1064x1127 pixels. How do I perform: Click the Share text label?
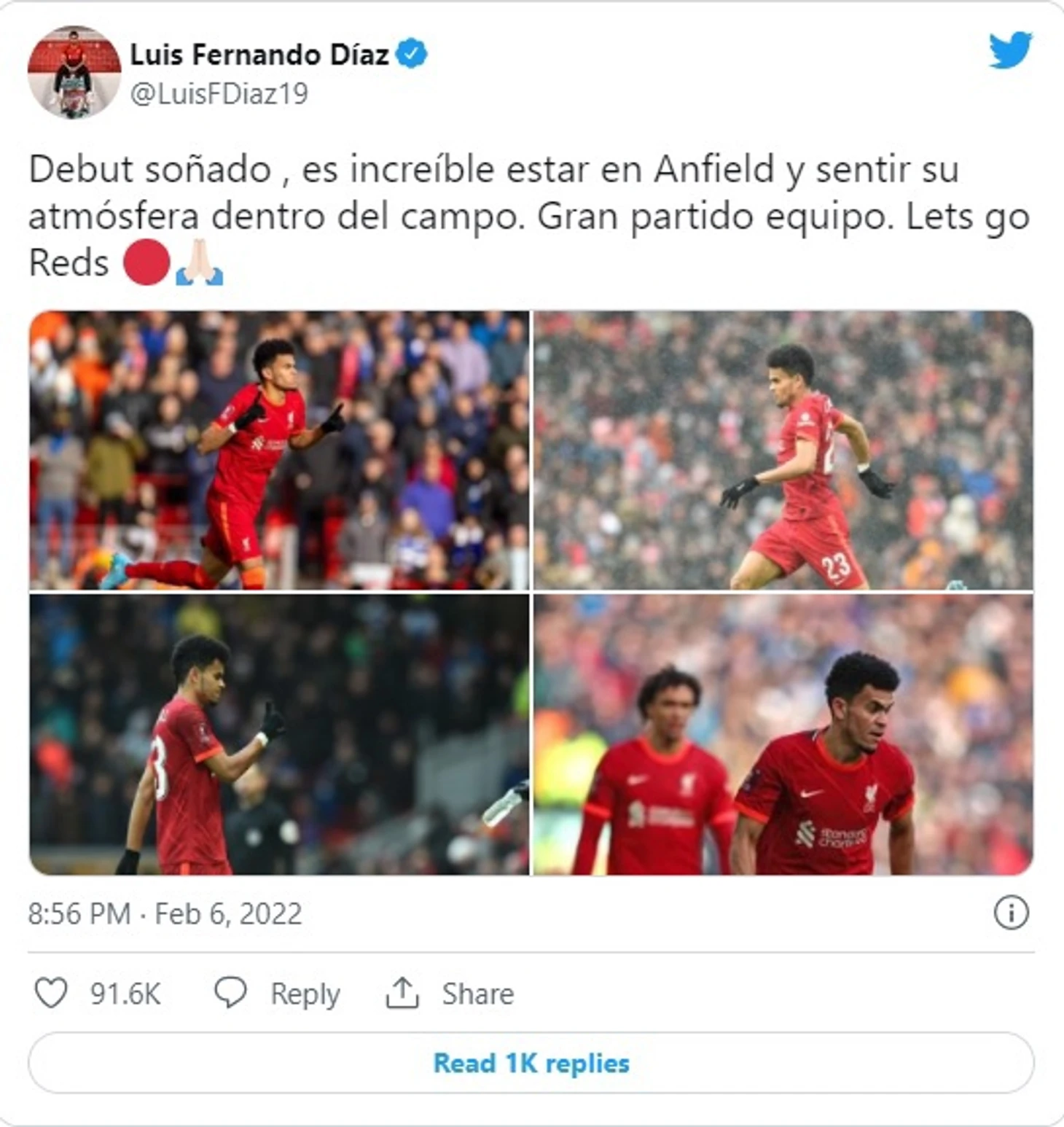(x=478, y=994)
